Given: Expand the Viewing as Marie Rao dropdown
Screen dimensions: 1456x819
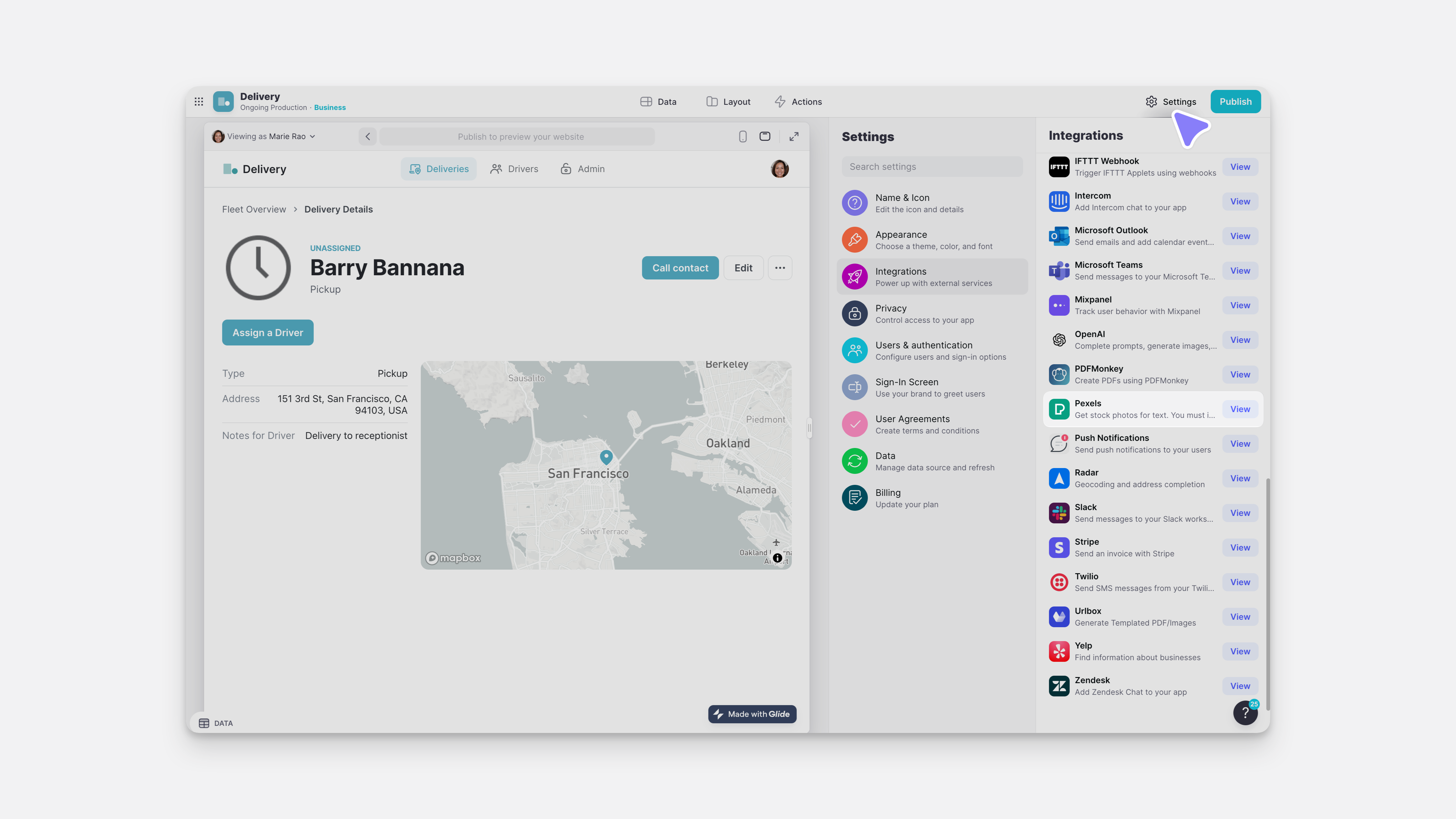Looking at the screenshot, I should pos(263,136).
